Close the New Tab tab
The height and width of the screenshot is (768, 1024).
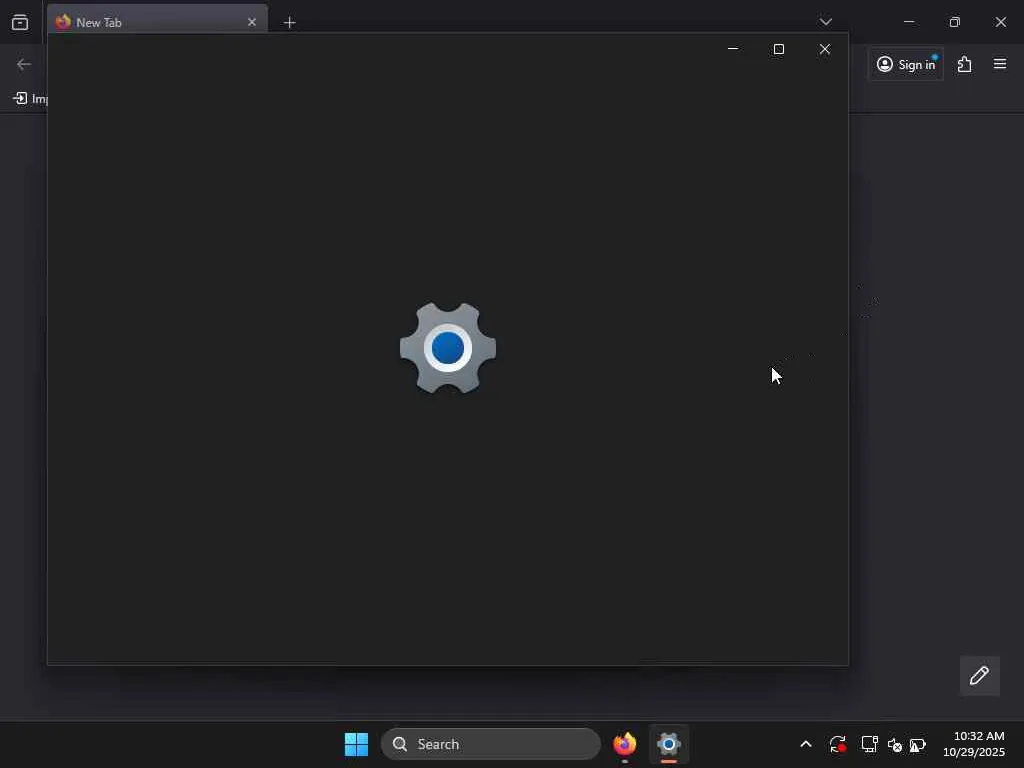click(x=252, y=22)
